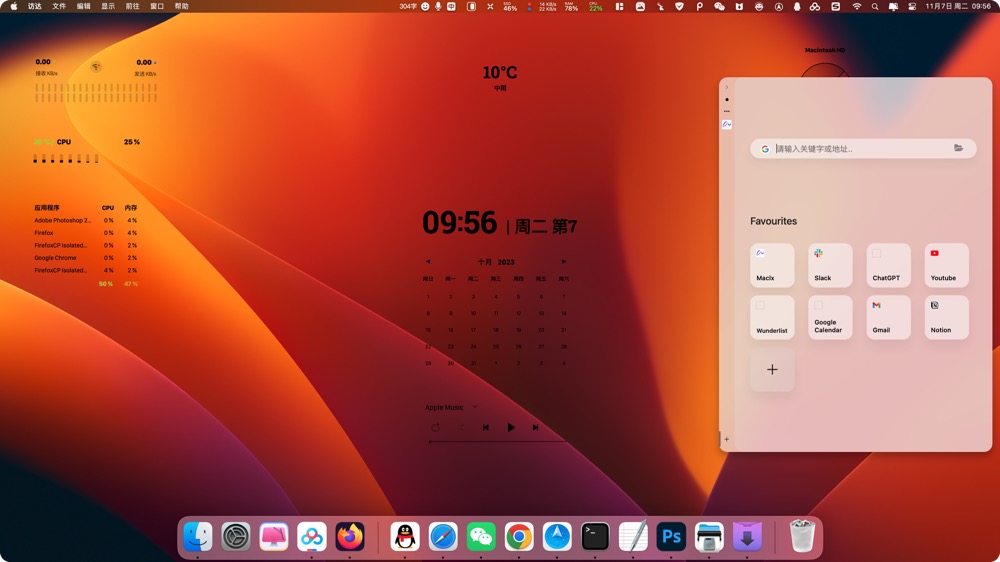Toggle shuffle in music widget
The width and height of the screenshot is (1000, 562).
[x=460, y=427]
